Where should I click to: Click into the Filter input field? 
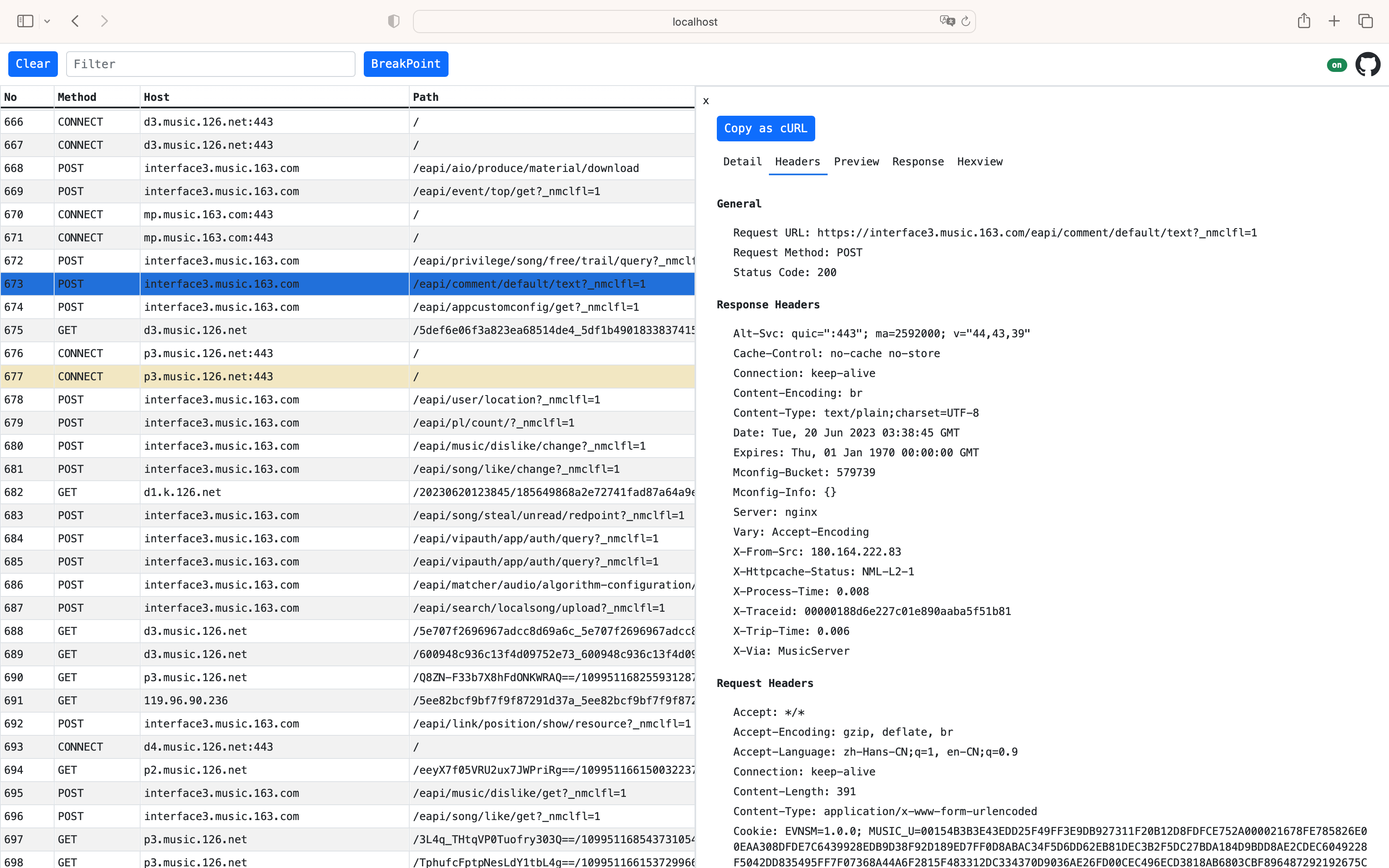[210, 64]
